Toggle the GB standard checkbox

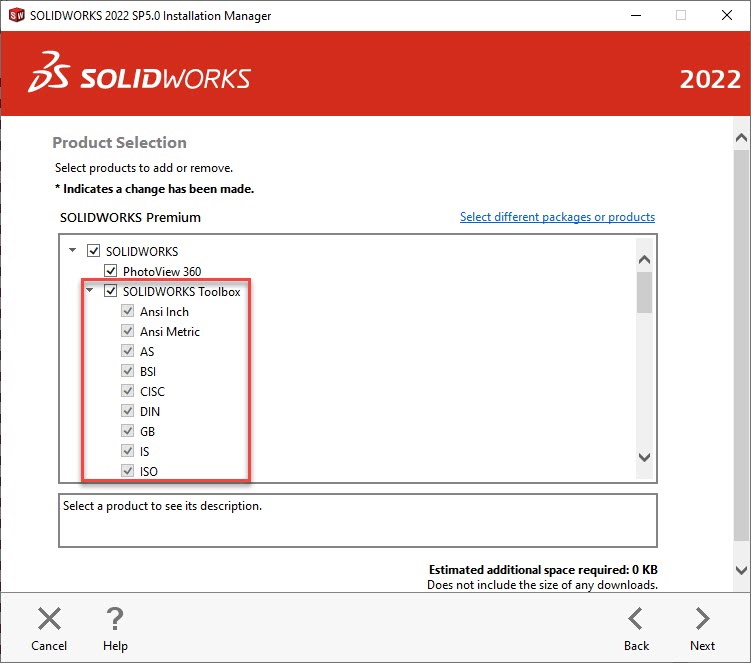[x=127, y=431]
